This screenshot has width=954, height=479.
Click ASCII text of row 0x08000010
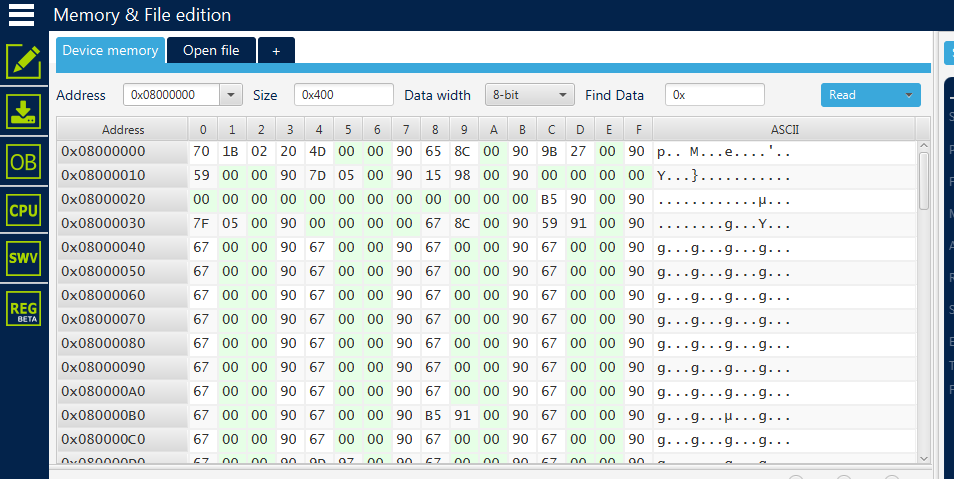point(724,177)
